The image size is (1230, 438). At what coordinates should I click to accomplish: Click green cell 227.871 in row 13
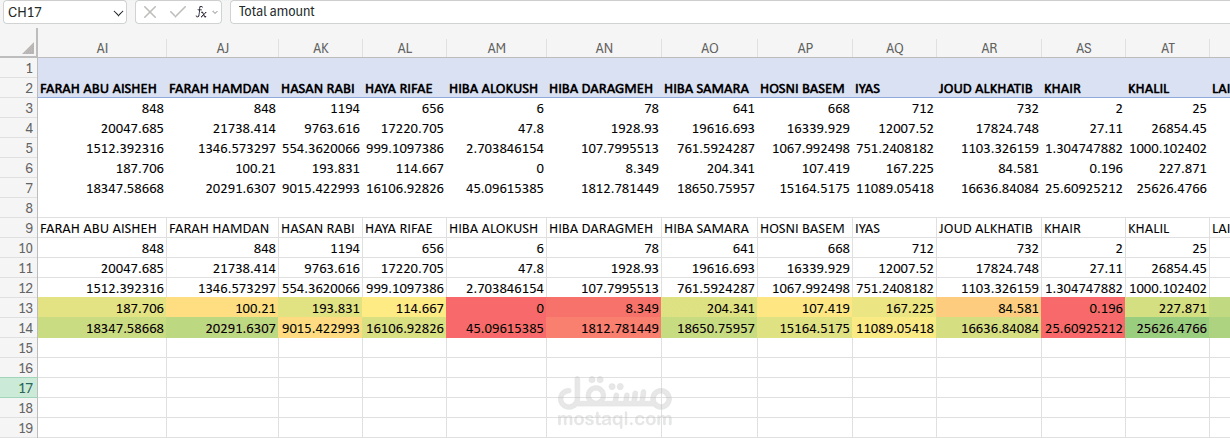[1167, 308]
